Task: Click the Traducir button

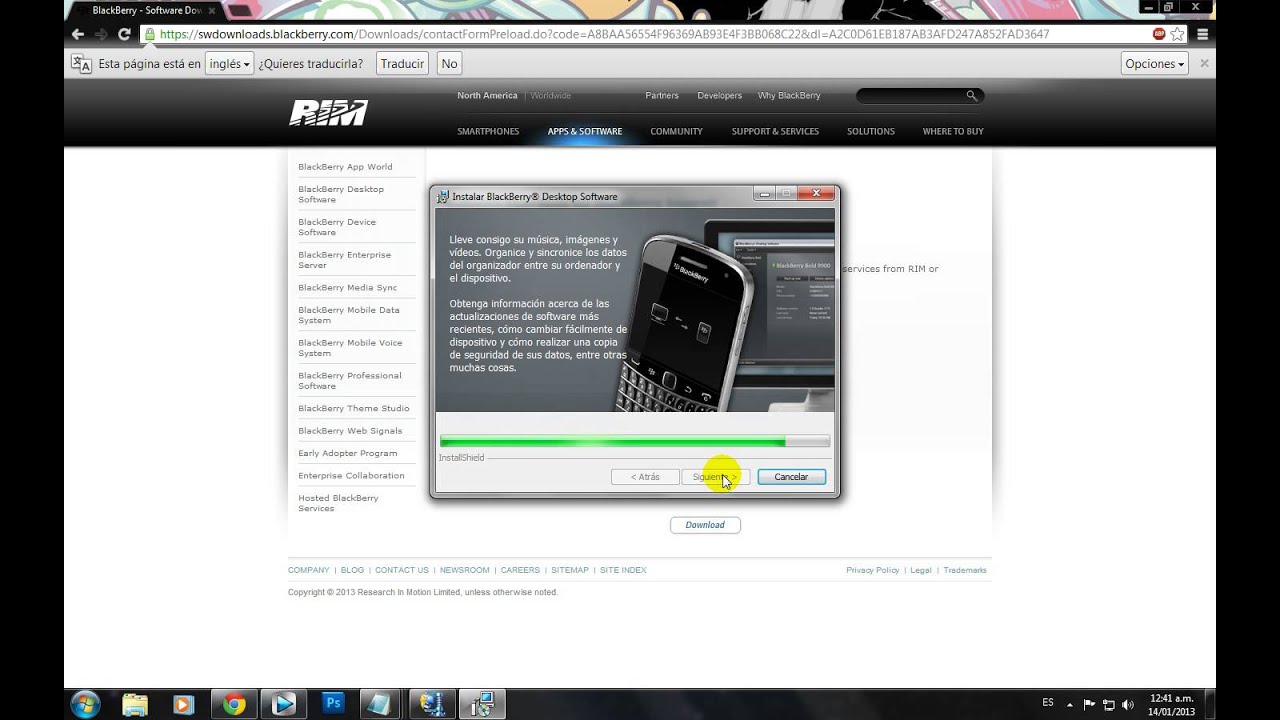Action: pos(403,63)
